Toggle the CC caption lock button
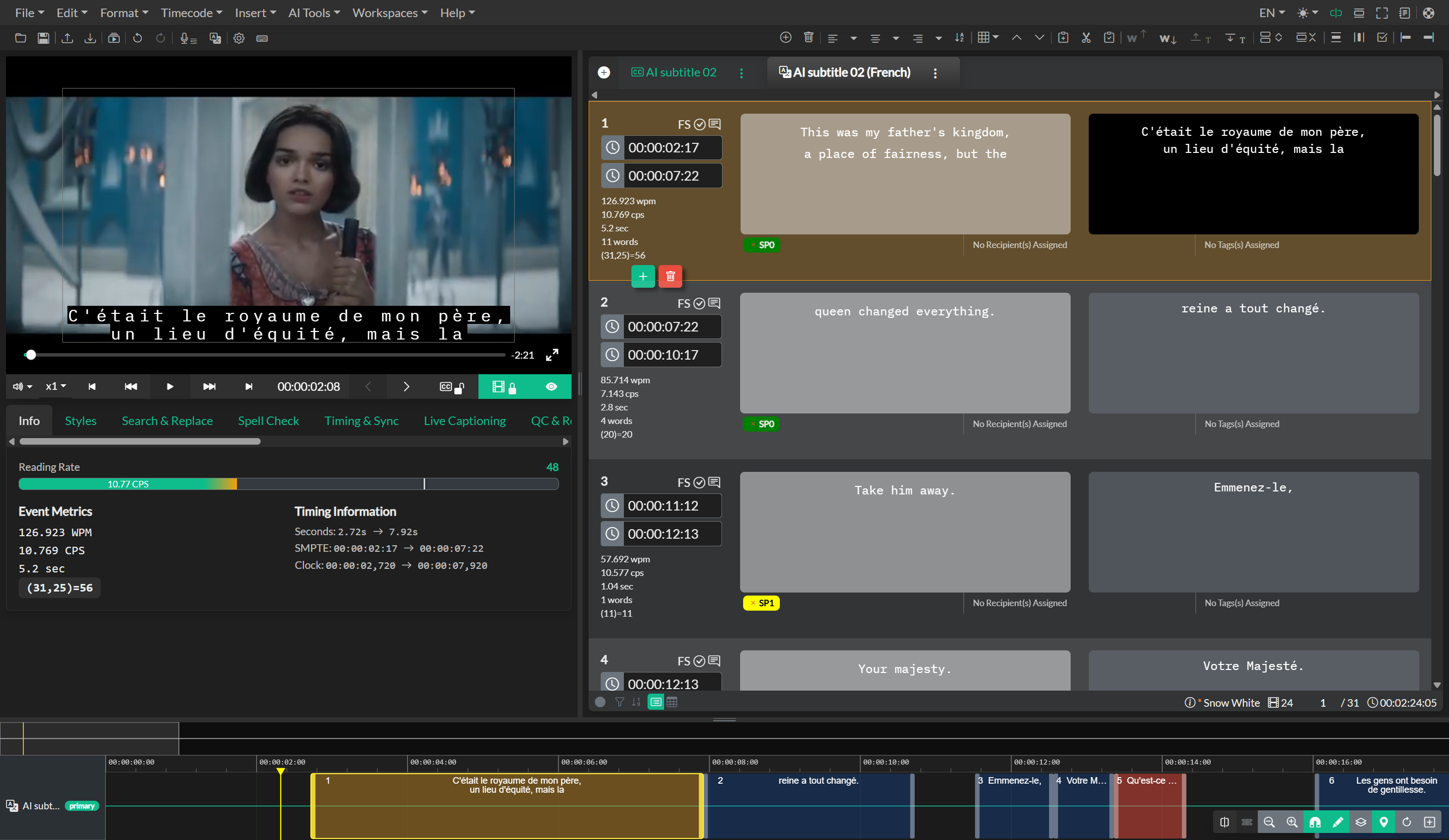Image resolution: width=1449 pixels, height=840 pixels. [452, 386]
